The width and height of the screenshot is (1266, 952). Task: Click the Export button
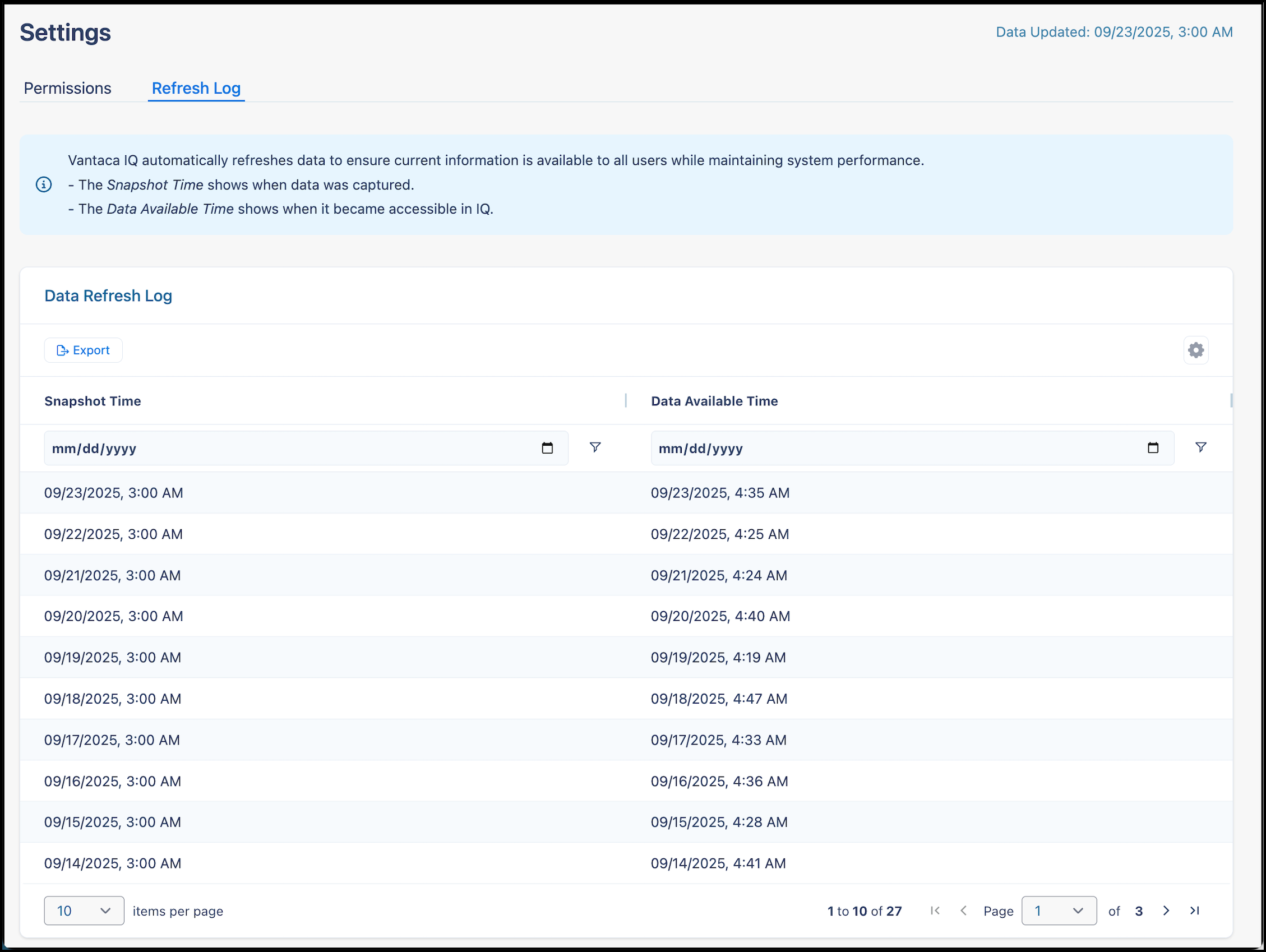(x=83, y=350)
